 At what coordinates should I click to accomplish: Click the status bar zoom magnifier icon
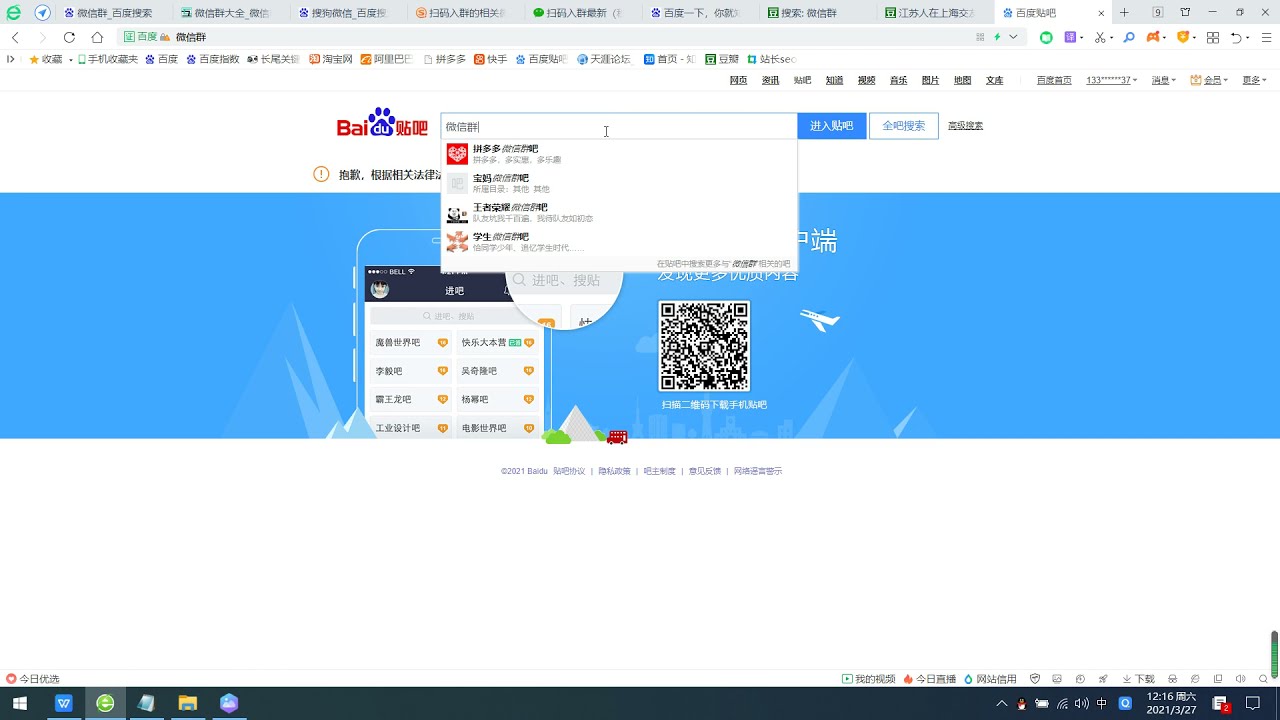[x=1263, y=679]
